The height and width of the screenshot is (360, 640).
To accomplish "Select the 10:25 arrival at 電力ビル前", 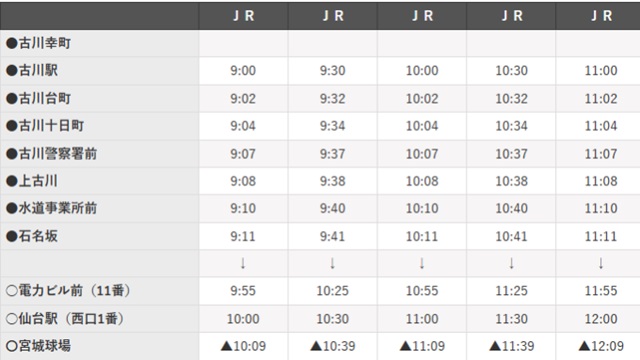I will pos(332,291).
